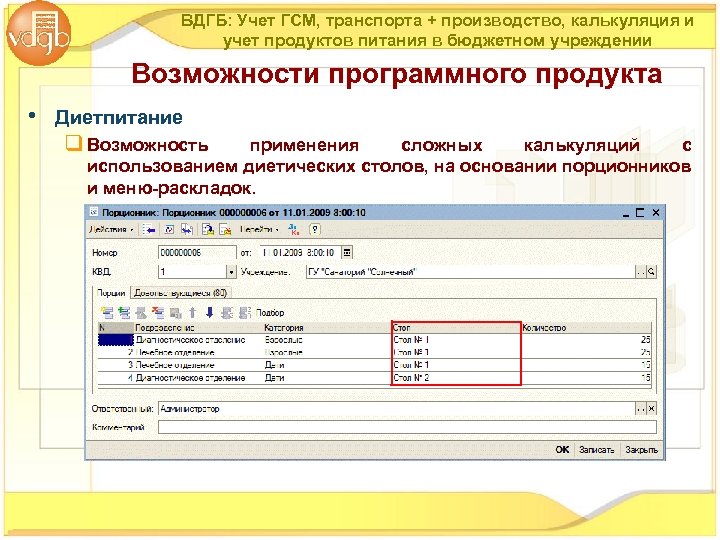
Task: Click the add row icon in the table toolbar
Action: tap(107, 313)
